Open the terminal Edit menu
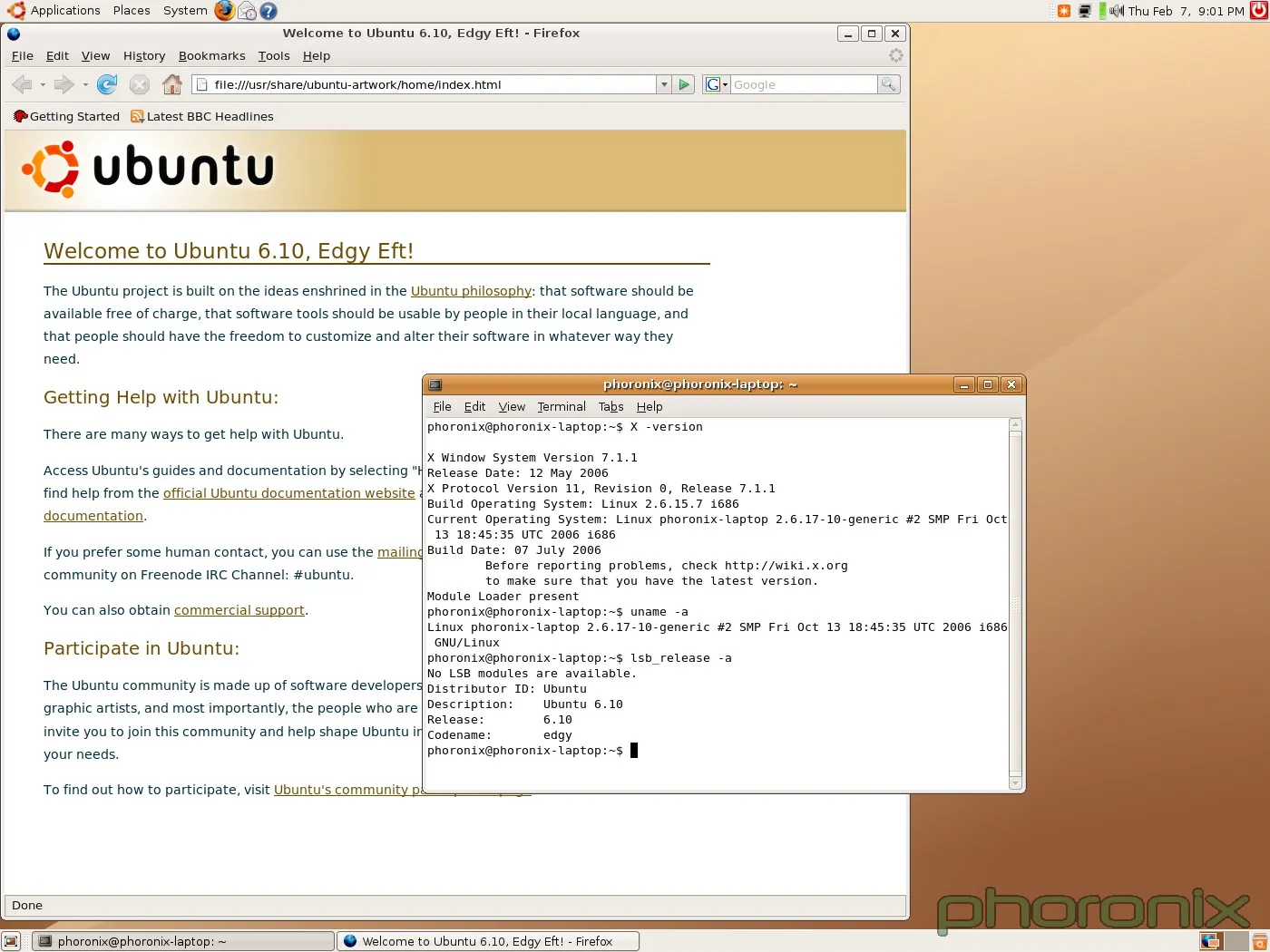 click(x=474, y=406)
